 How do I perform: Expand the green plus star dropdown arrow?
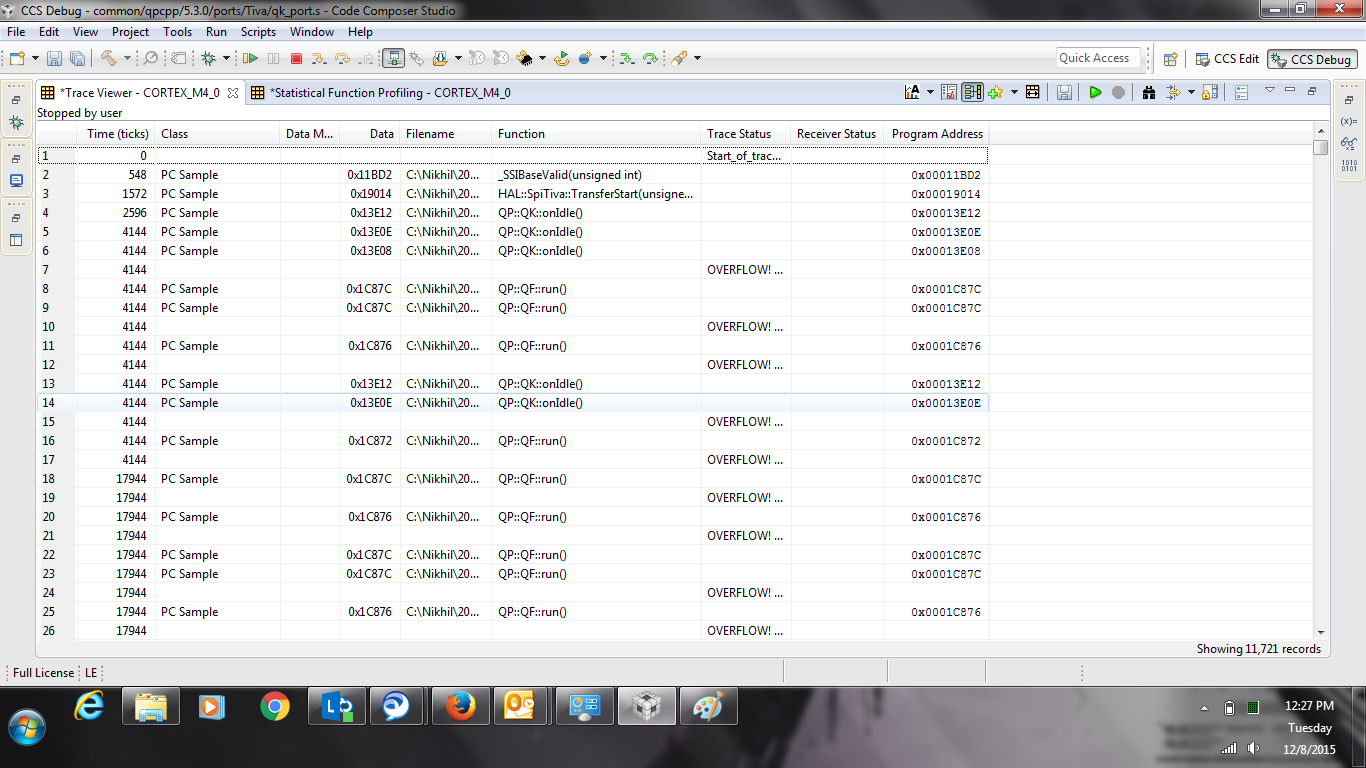point(1014,93)
